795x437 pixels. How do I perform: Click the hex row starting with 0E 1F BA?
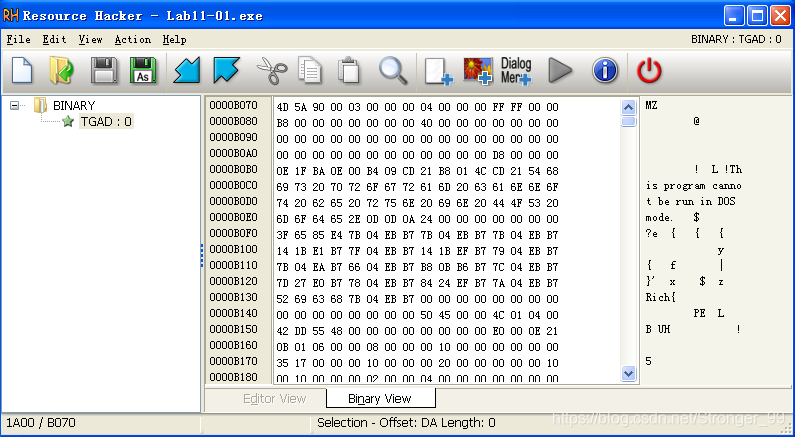[x=417, y=171]
